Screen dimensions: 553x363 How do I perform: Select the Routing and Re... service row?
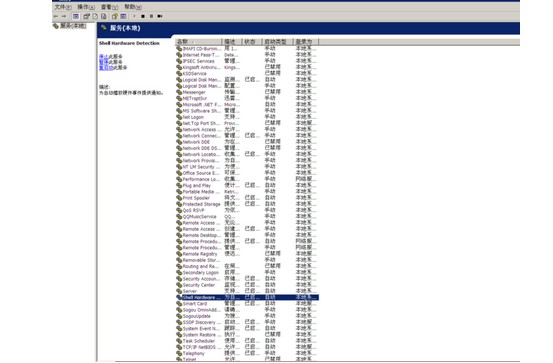[247, 266]
